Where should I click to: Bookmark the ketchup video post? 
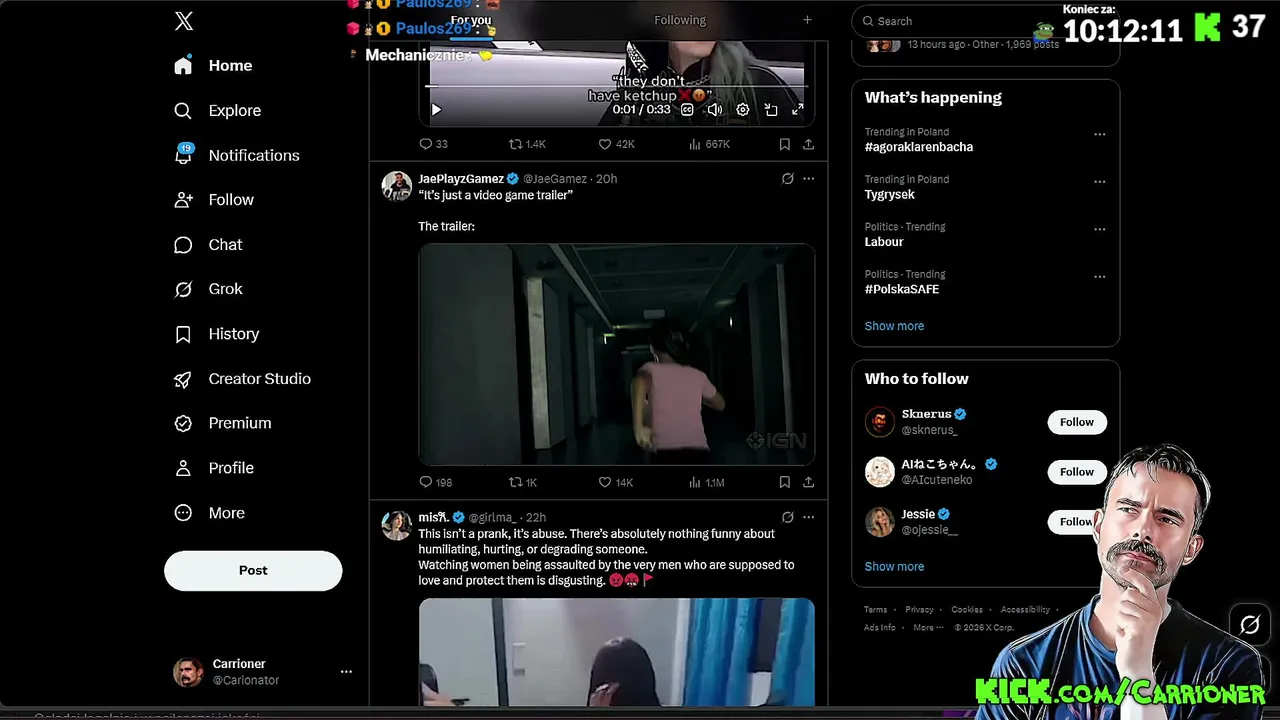click(x=784, y=144)
